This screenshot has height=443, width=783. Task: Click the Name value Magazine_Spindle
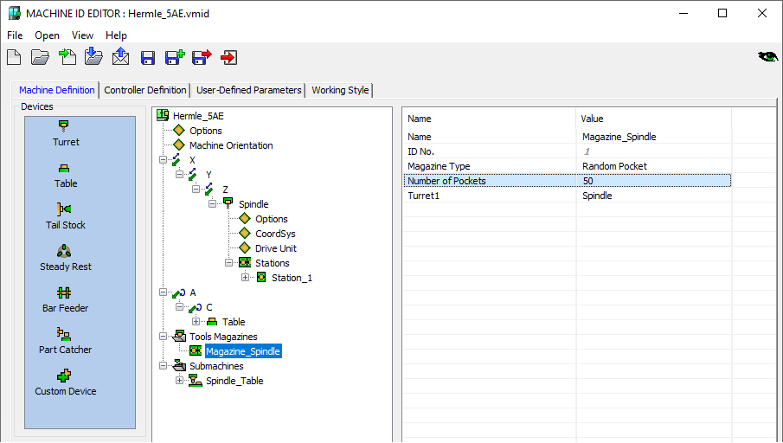[x=619, y=137]
